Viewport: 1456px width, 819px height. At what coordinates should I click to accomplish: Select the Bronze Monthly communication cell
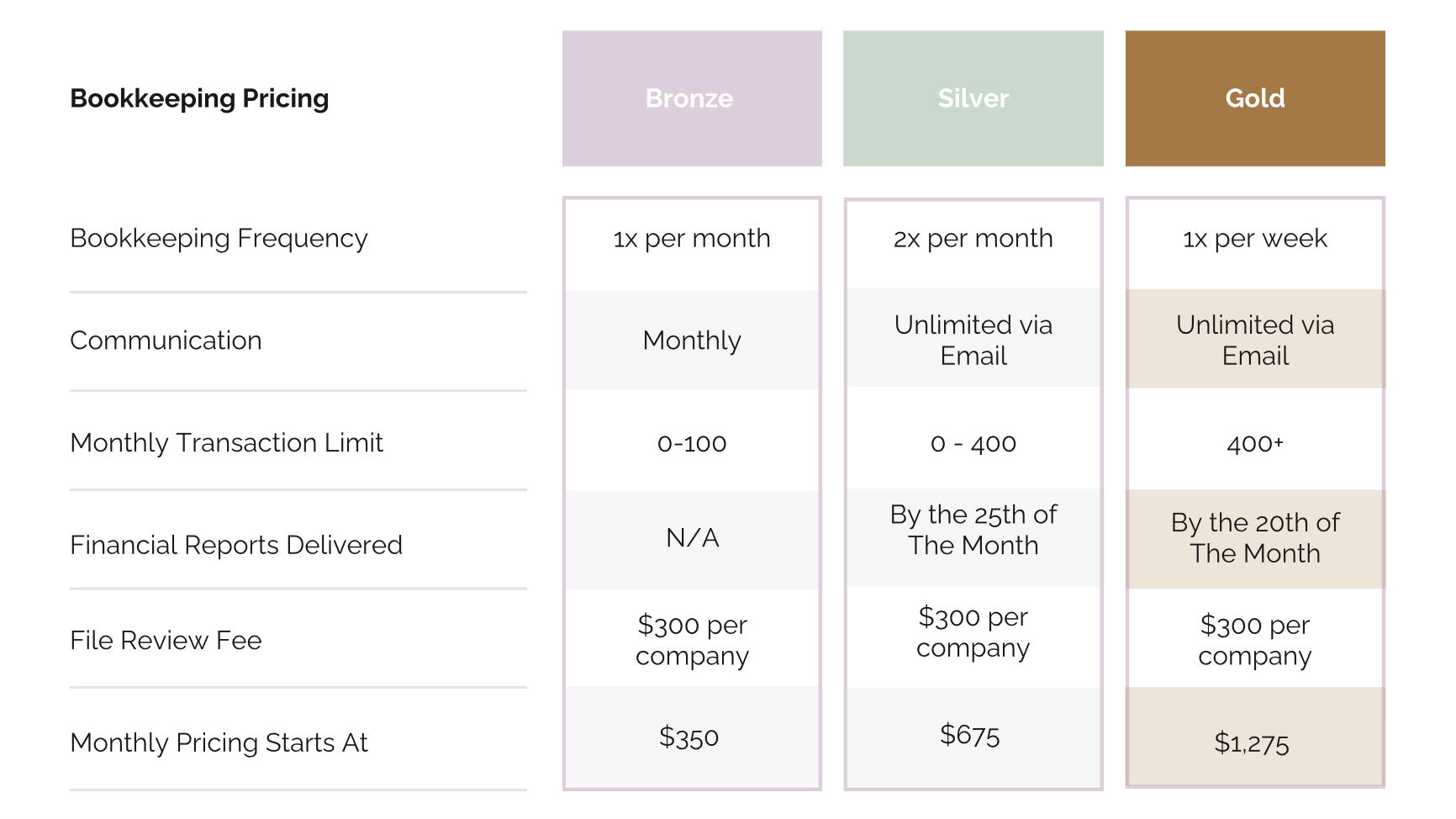point(691,341)
